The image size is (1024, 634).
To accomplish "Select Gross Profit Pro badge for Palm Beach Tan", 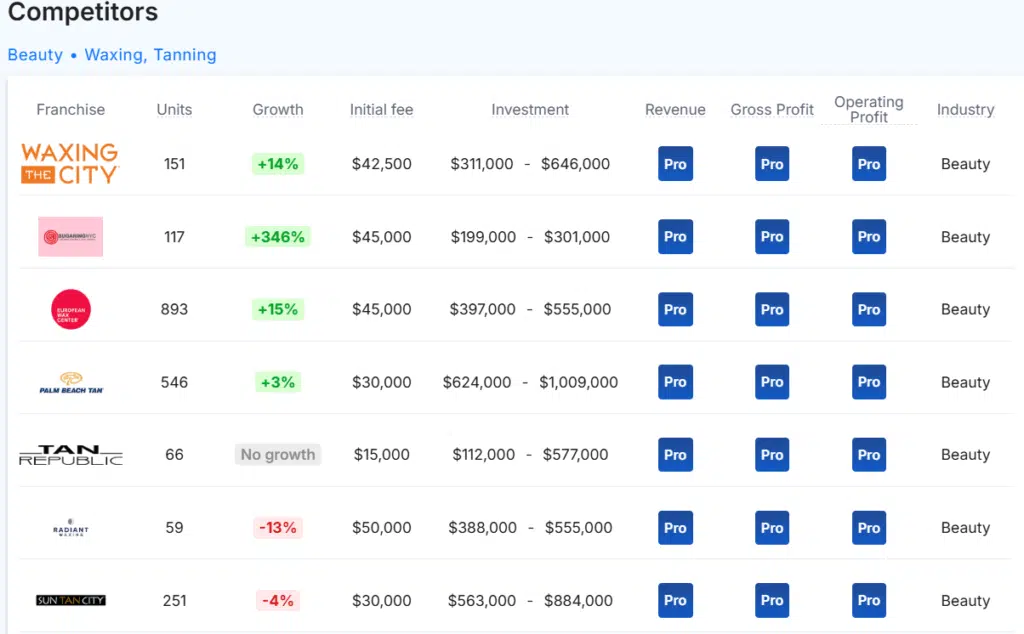I will [772, 382].
